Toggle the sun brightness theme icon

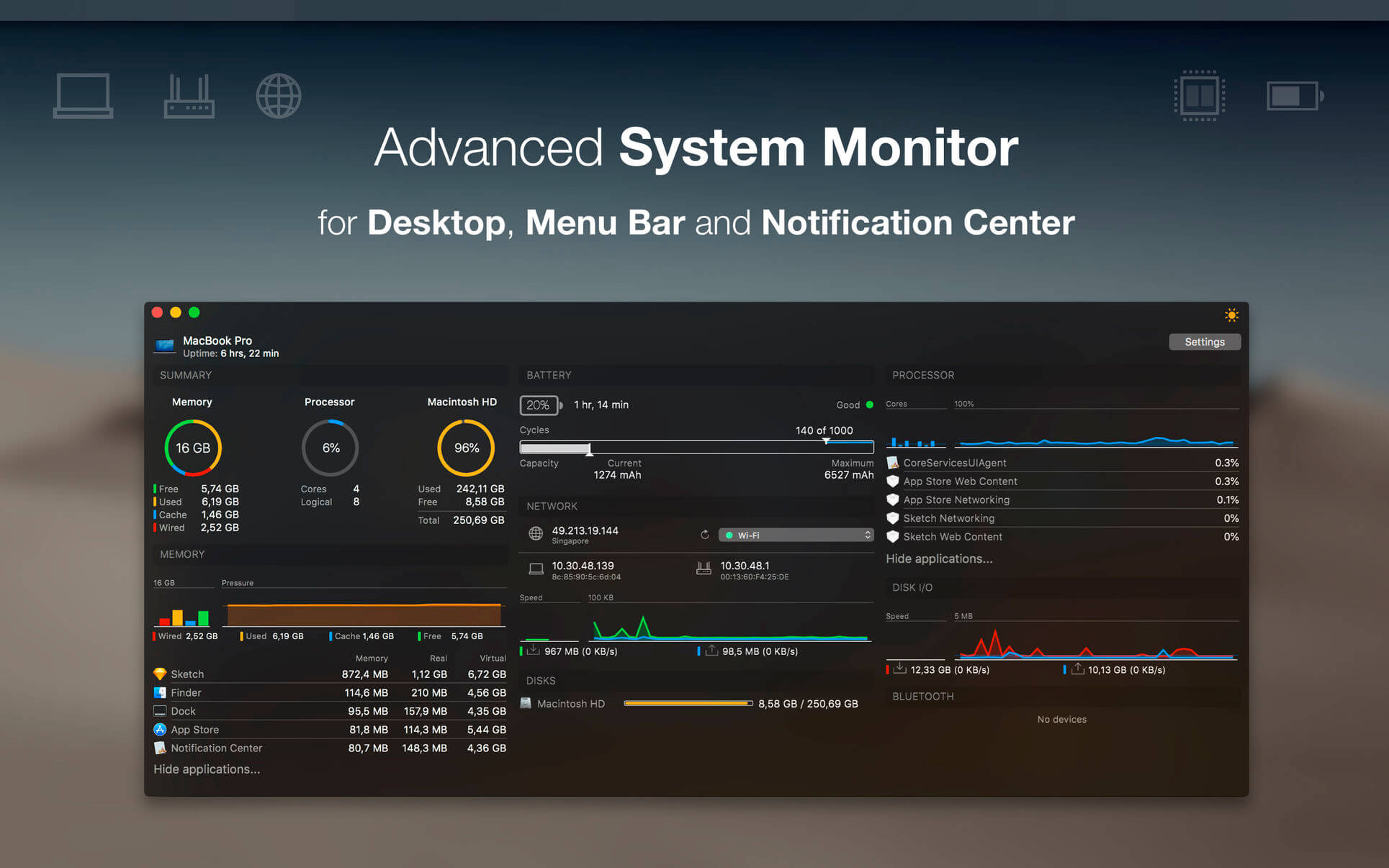tap(1231, 315)
